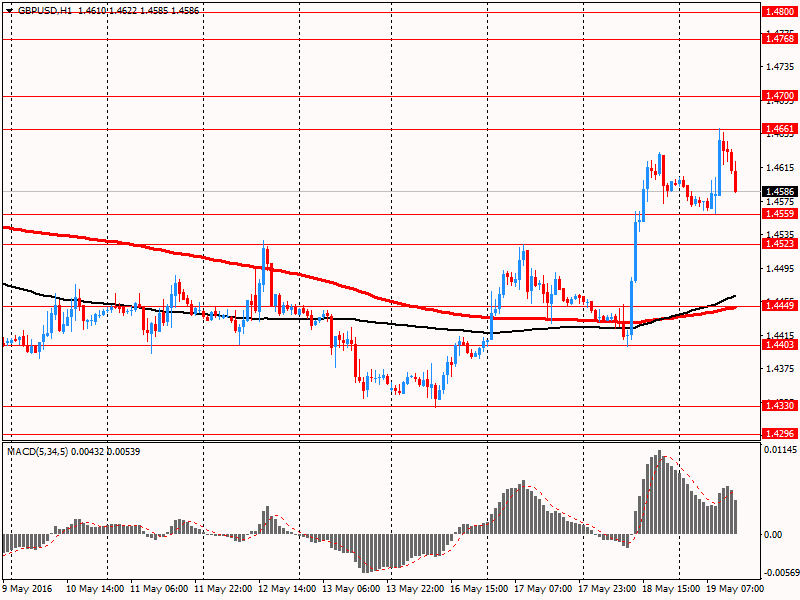Click the 1.4559 support level label
The width and height of the screenshot is (800, 600).
pyautogui.click(x=780, y=214)
